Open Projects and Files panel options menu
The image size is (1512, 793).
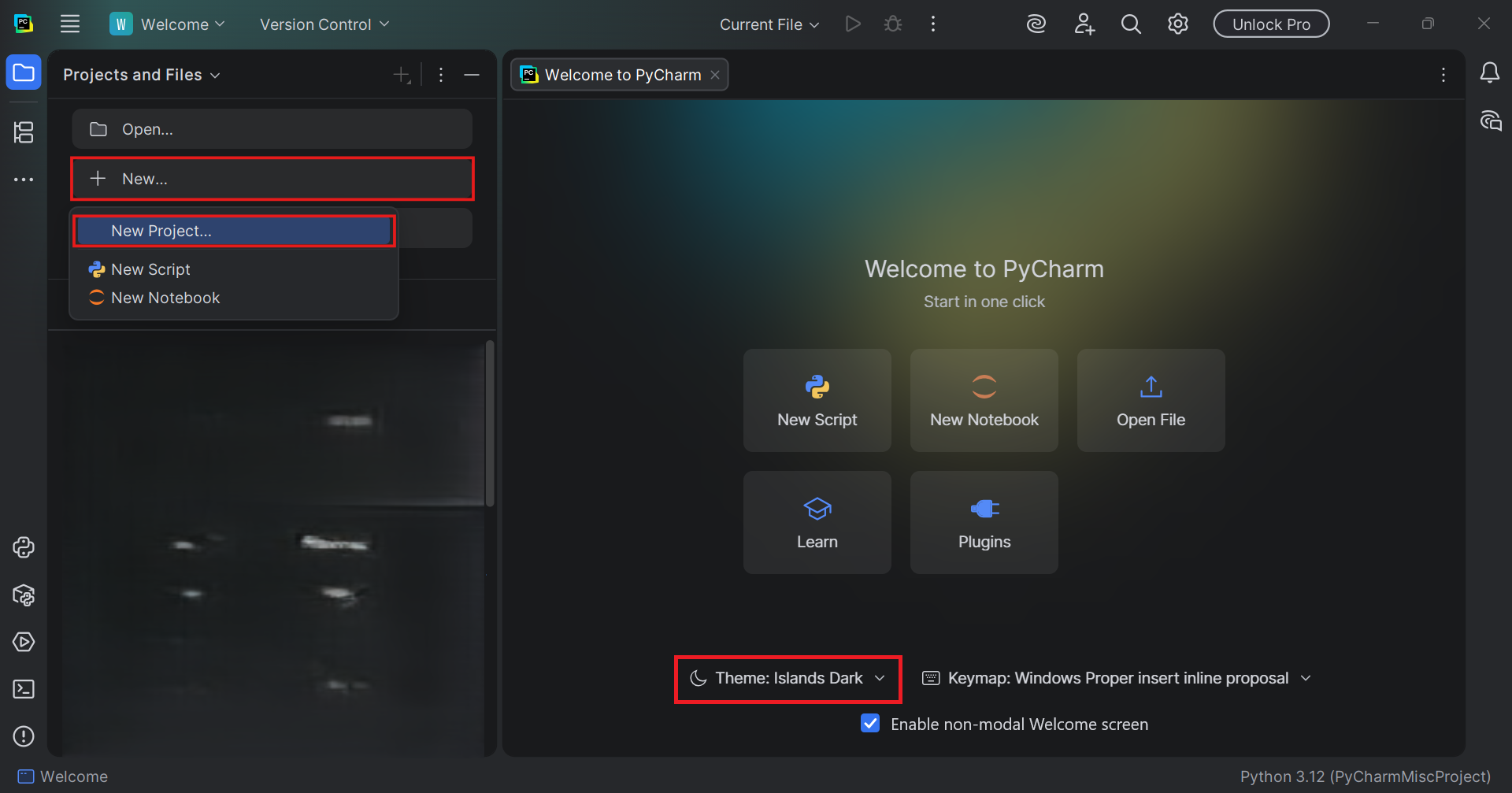pos(441,75)
